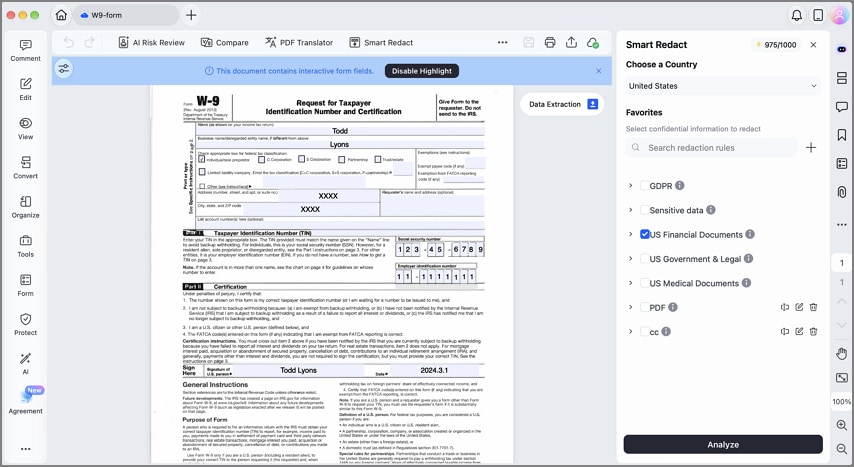
Task: Open the mobile device icon in title bar
Action: point(818,15)
